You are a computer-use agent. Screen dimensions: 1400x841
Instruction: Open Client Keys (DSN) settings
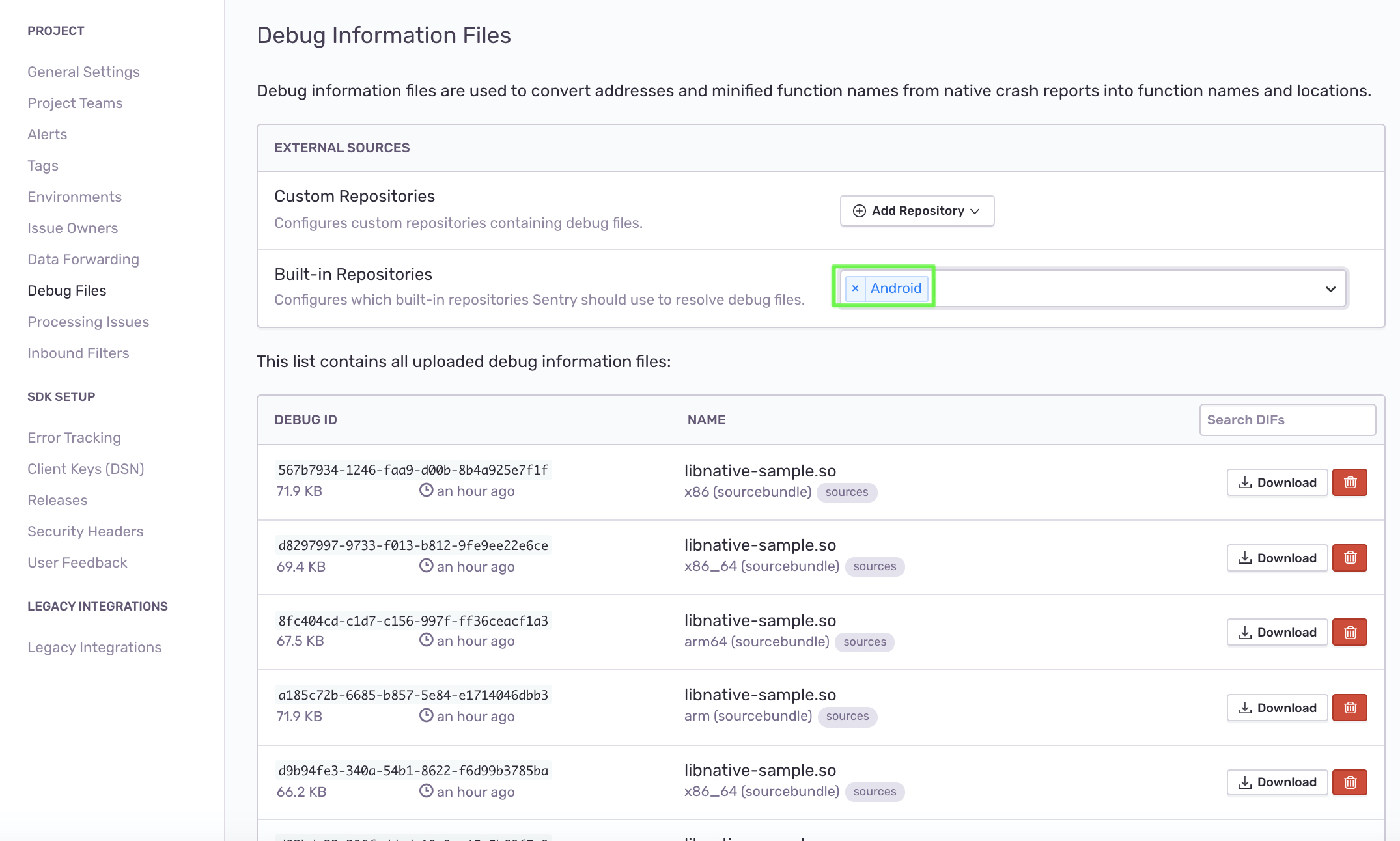pos(85,469)
